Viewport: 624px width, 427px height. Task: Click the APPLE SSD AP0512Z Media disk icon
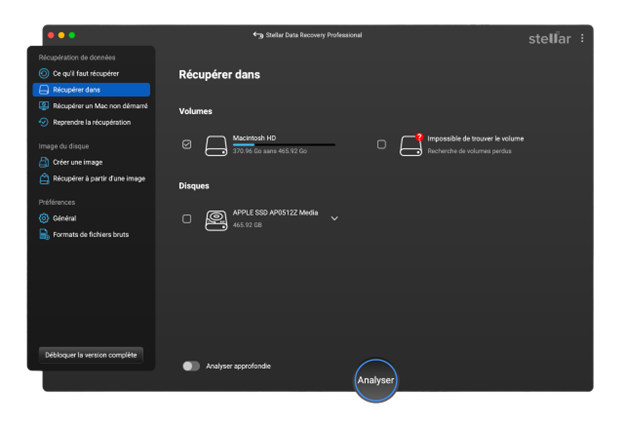coord(216,220)
